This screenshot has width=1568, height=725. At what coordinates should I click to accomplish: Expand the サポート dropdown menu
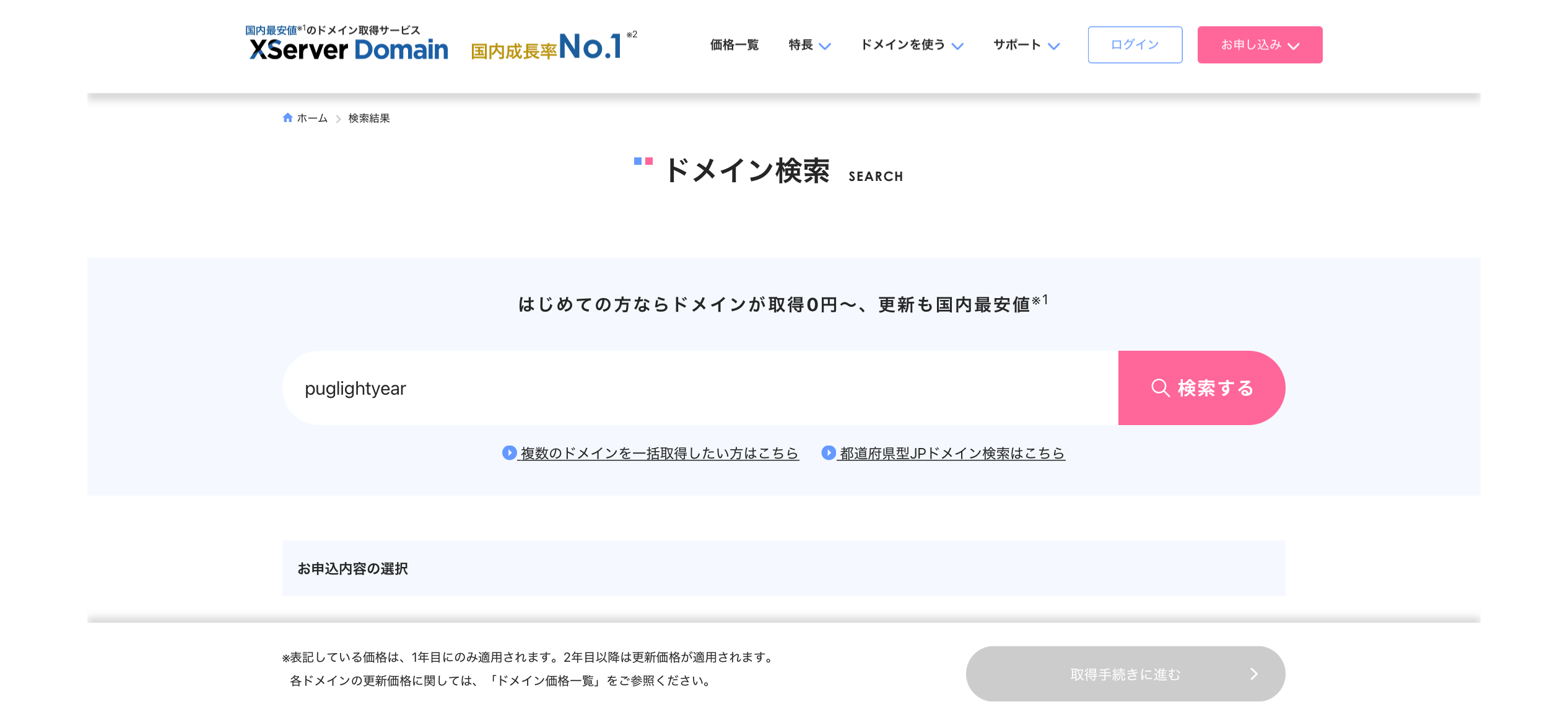click(x=1027, y=45)
